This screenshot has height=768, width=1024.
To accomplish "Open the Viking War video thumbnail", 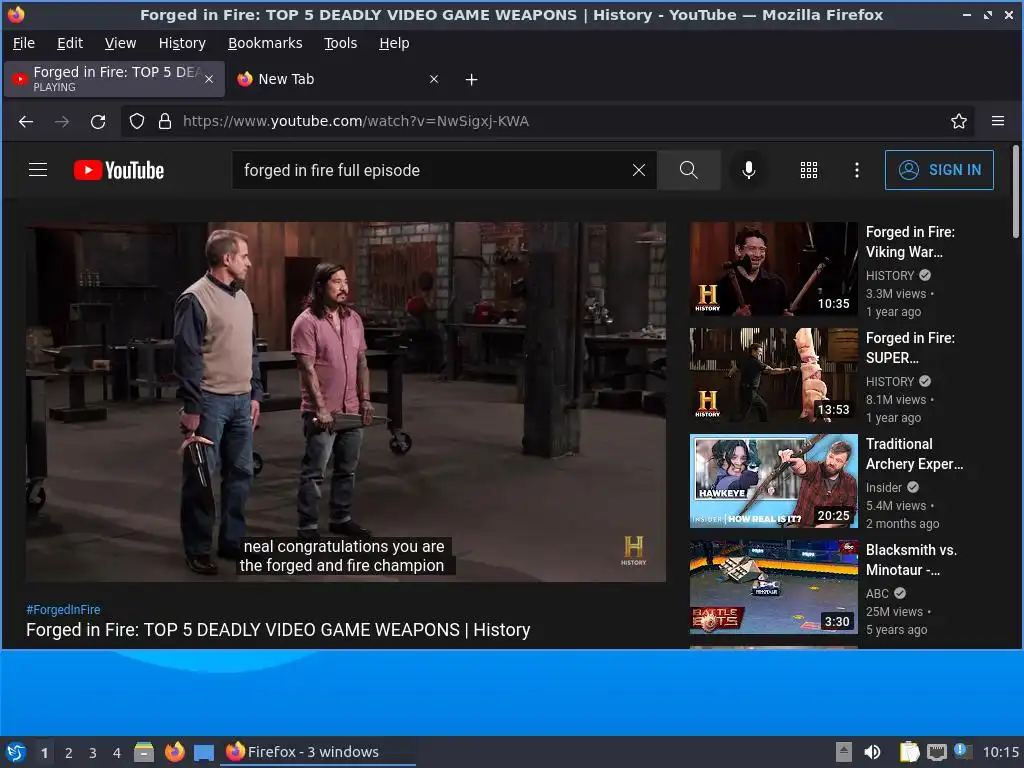I will pyautogui.click(x=773, y=269).
